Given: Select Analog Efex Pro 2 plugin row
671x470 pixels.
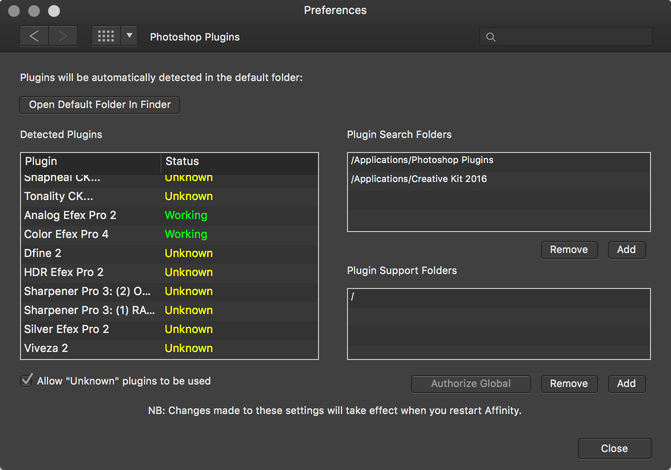Looking at the screenshot, I should 169,215.
